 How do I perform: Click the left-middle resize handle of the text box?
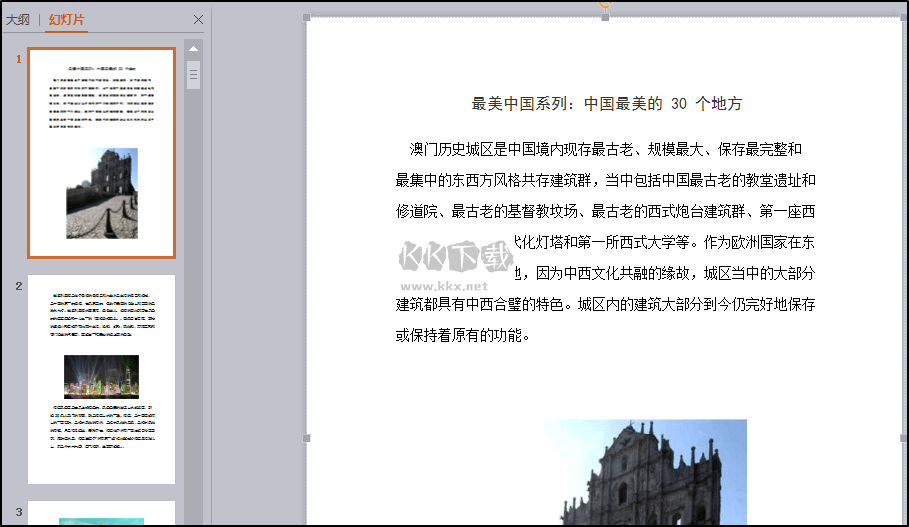(x=307, y=438)
